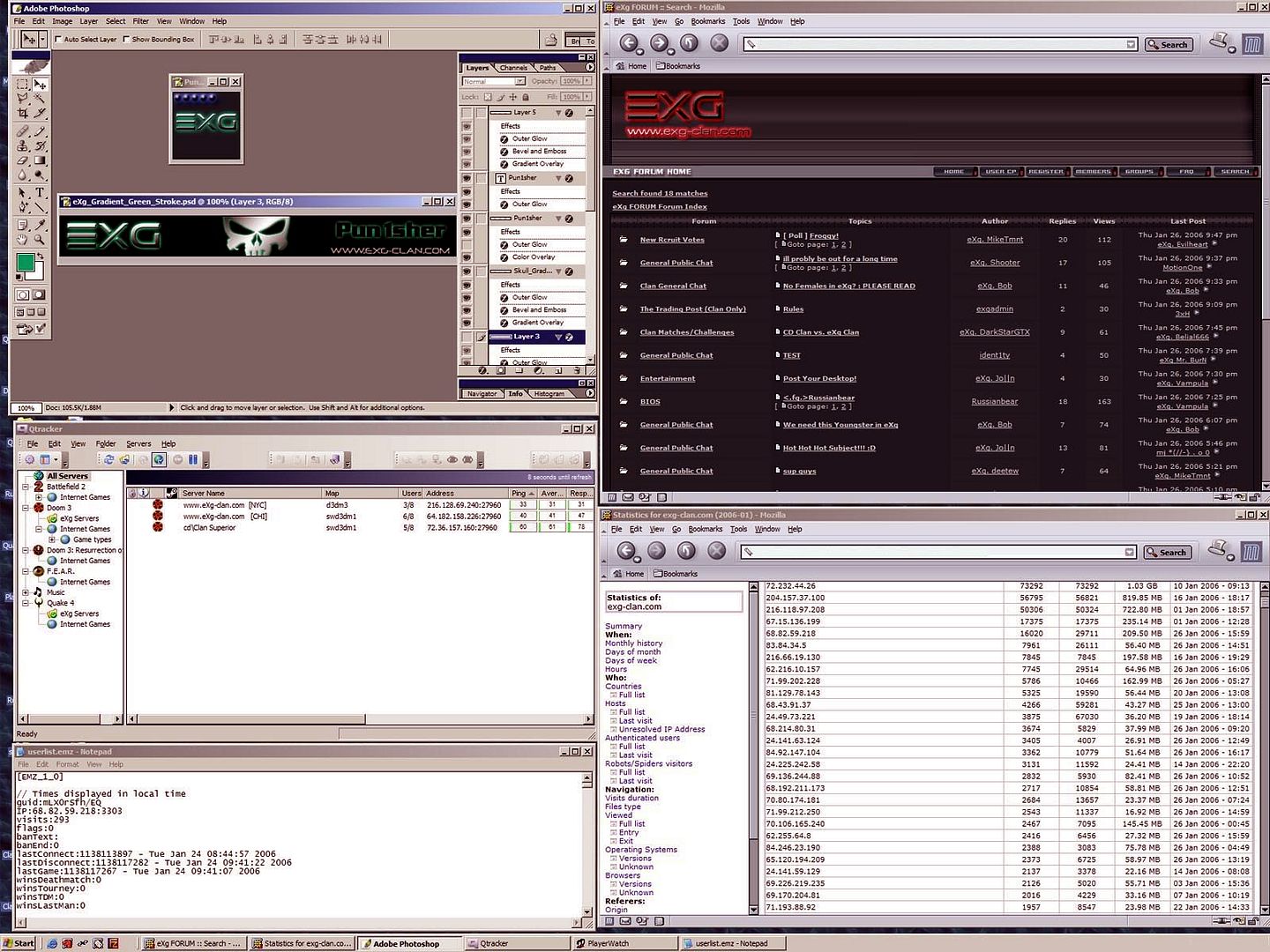Open 'Post Your Desktop!' topic link
The image size is (1270, 952).
point(819,378)
